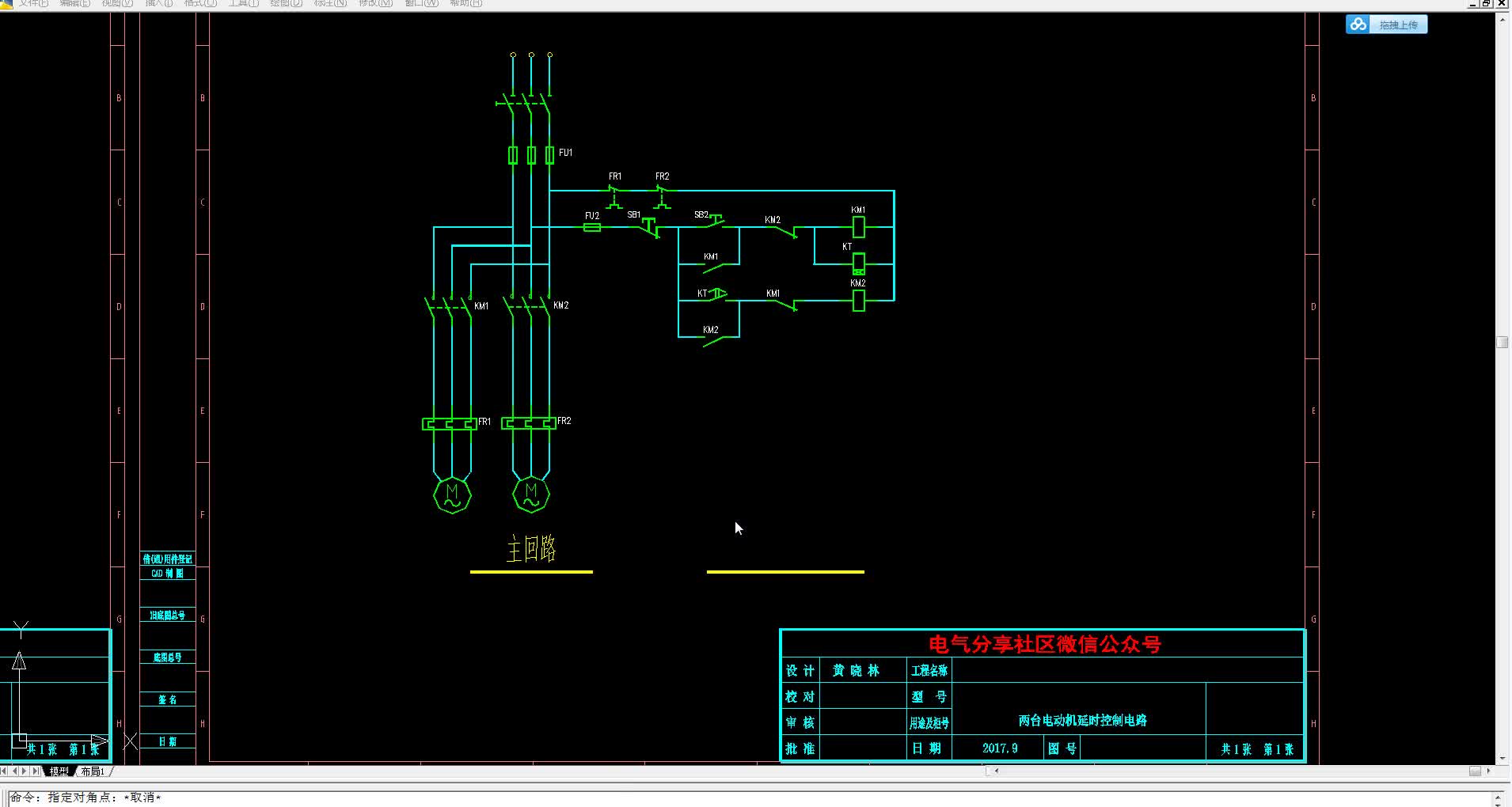
Task: Select the date value 2017.9
Action: click(1000, 748)
